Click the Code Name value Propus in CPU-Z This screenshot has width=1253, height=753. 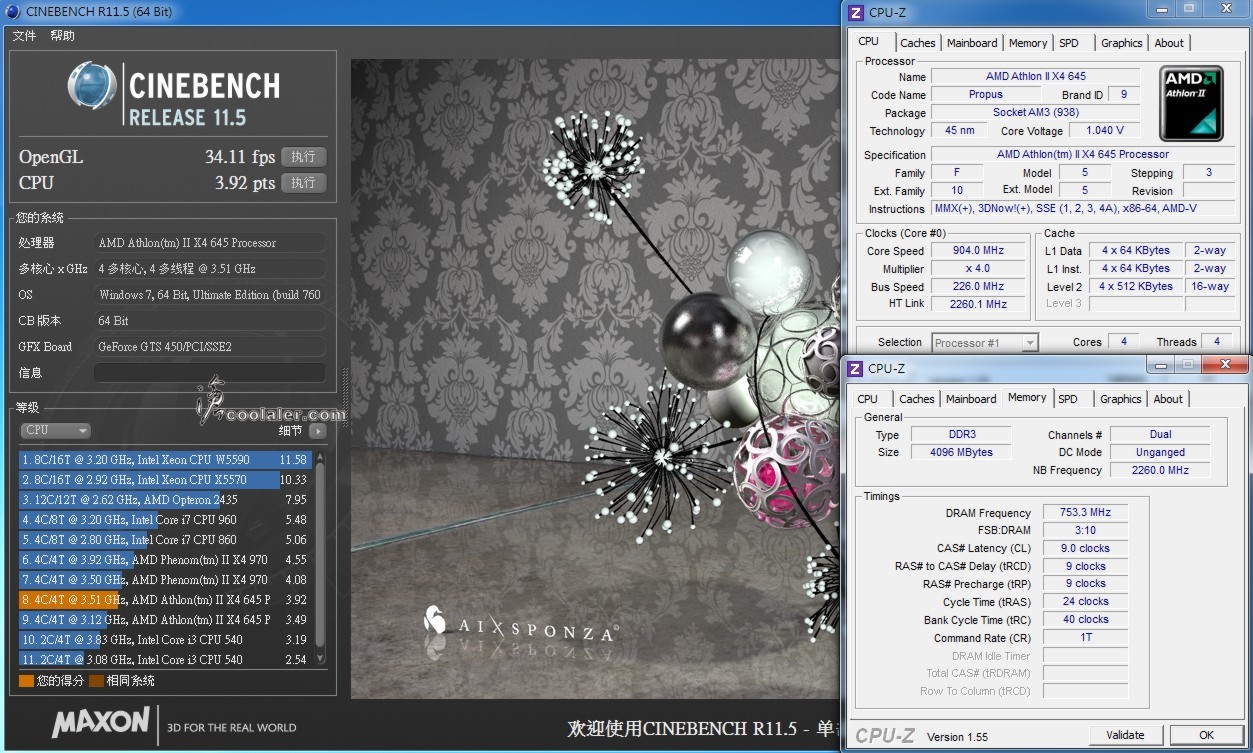click(x=985, y=94)
